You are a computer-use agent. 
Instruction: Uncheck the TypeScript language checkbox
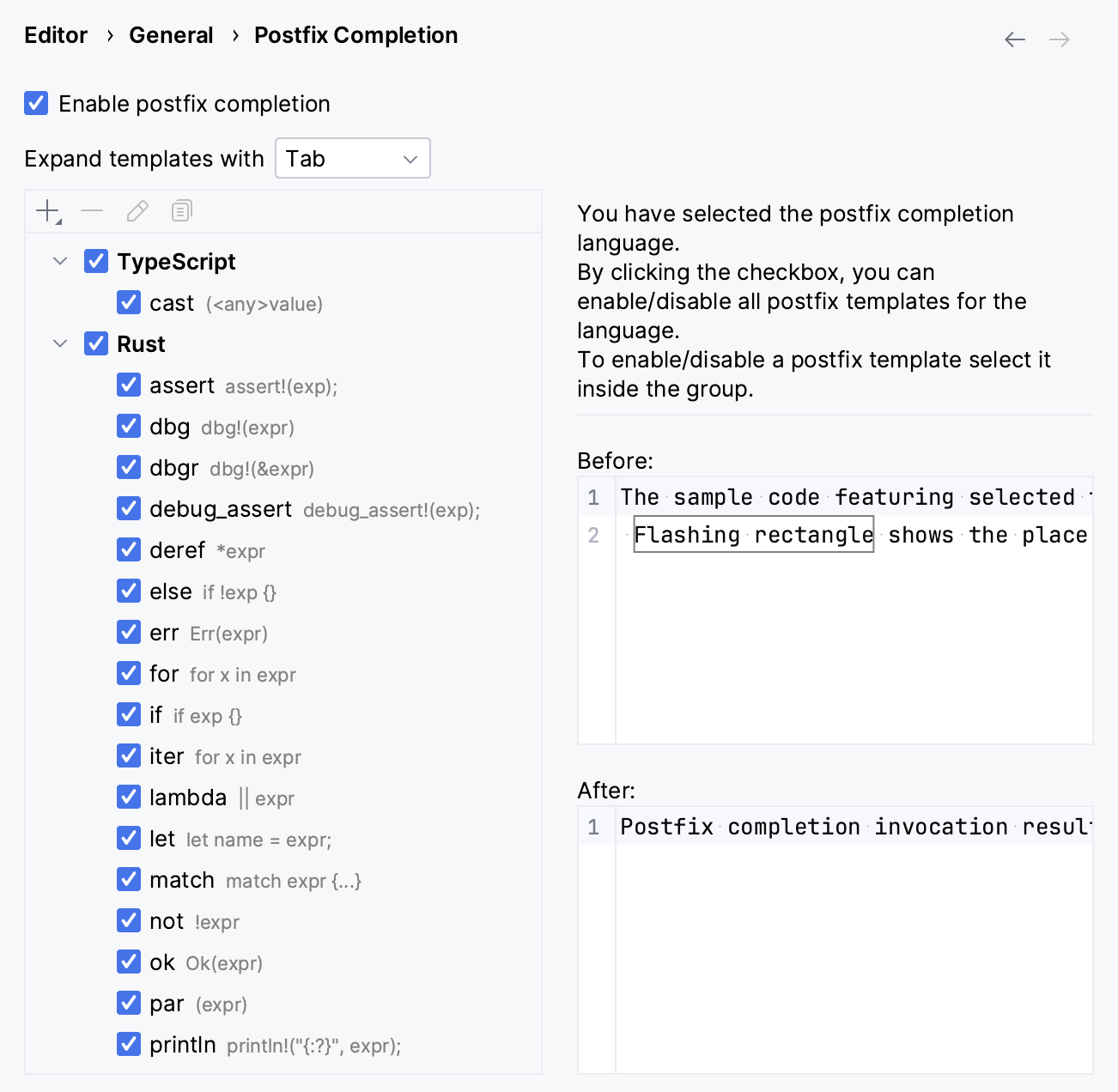pos(95,261)
